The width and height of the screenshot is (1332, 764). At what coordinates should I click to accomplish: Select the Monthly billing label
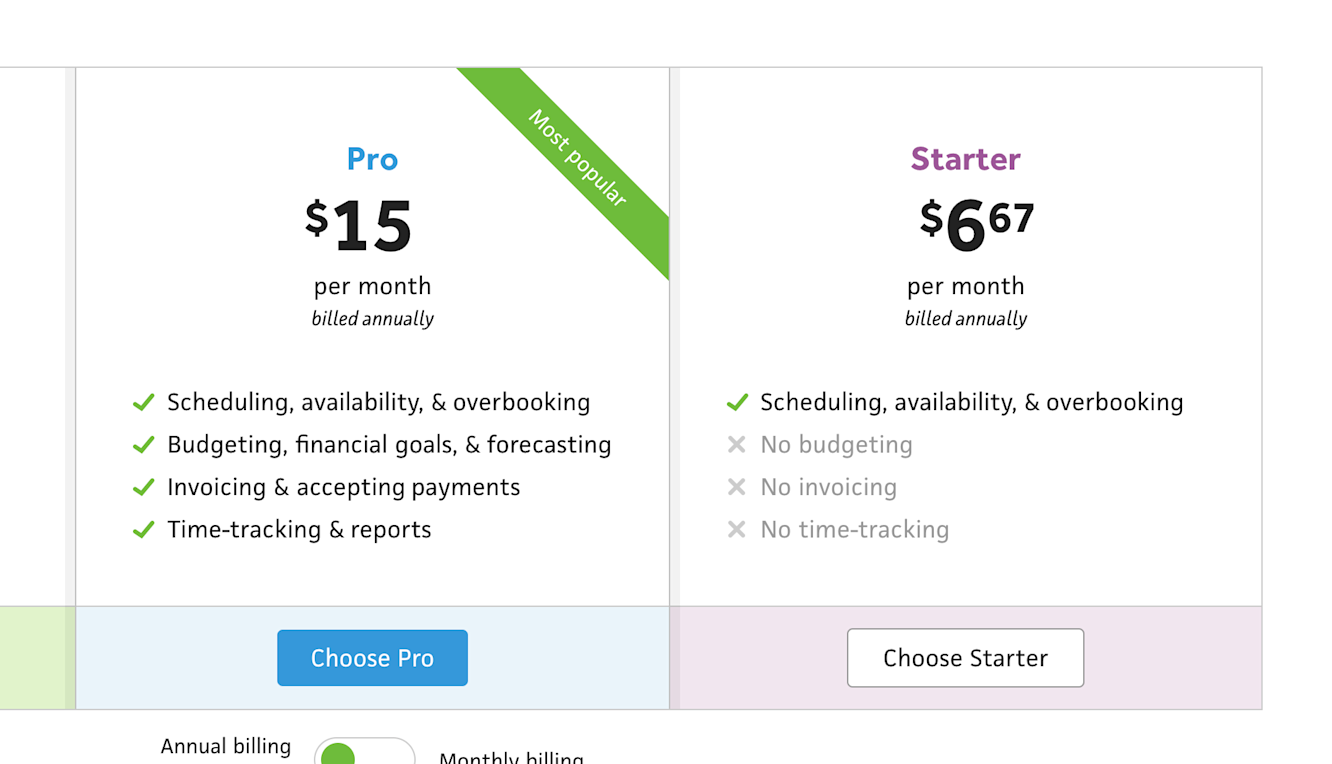pyautogui.click(x=511, y=757)
